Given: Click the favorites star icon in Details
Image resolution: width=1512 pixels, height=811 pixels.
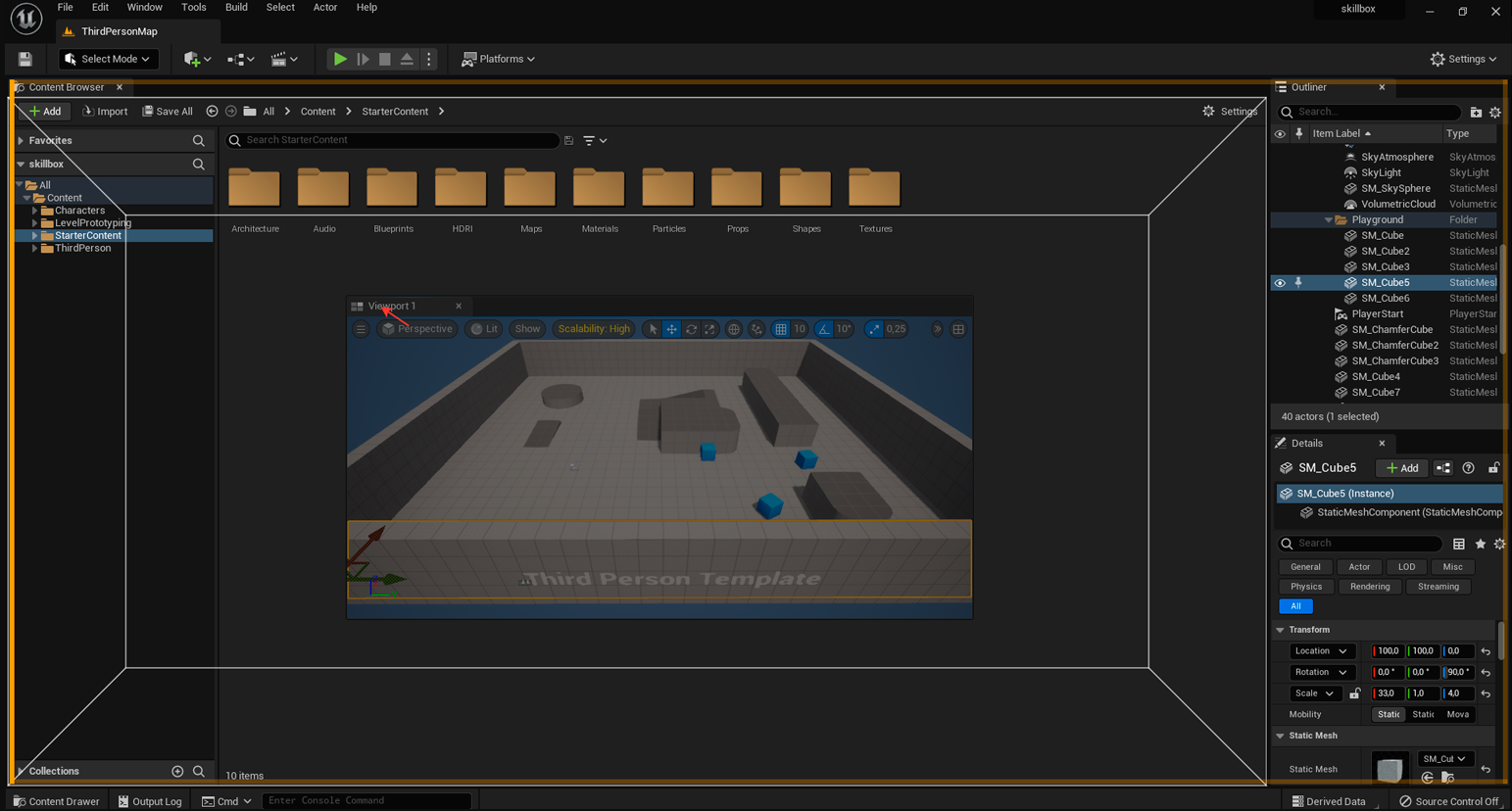Looking at the screenshot, I should [1480, 544].
